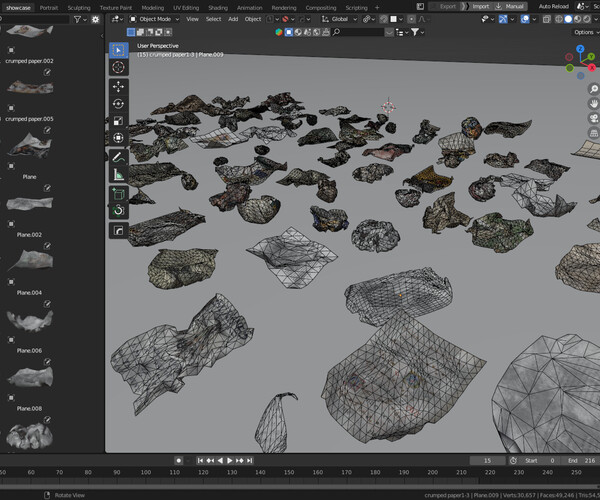Select the Select Box tool
The width and height of the screenshot is (600, 500).
pos(118,50)
